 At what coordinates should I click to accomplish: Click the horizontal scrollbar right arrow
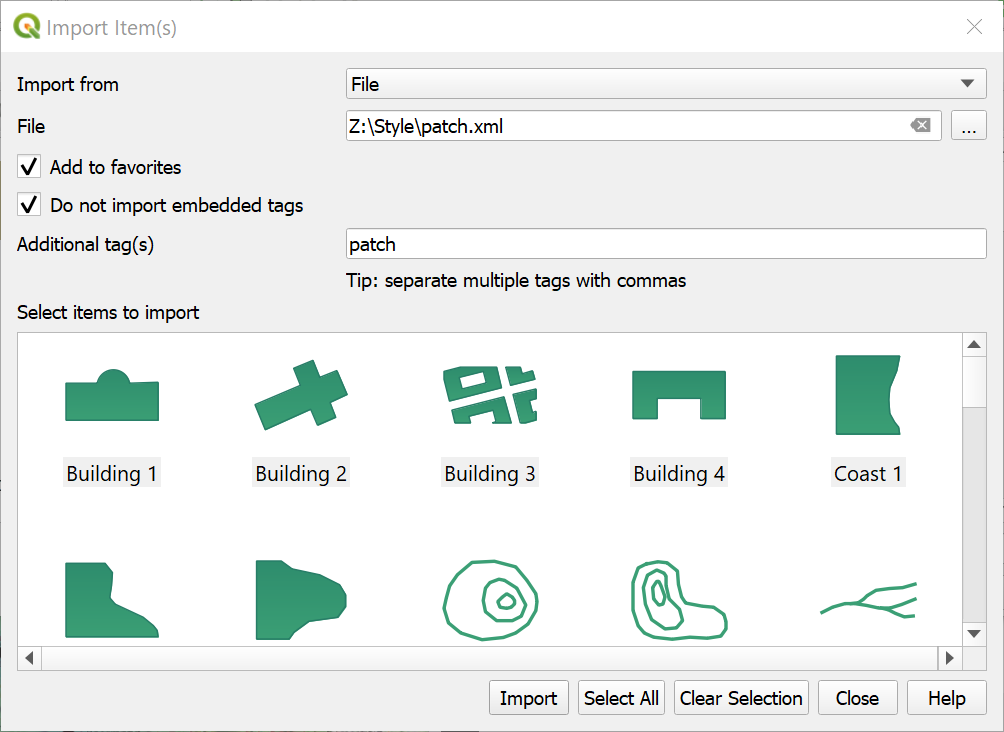[950, 658]
